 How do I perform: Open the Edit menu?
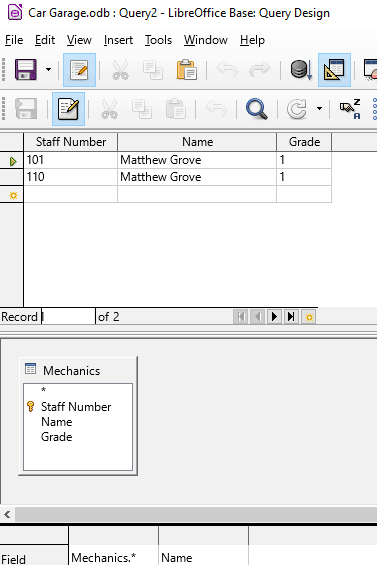click(45, 40)
